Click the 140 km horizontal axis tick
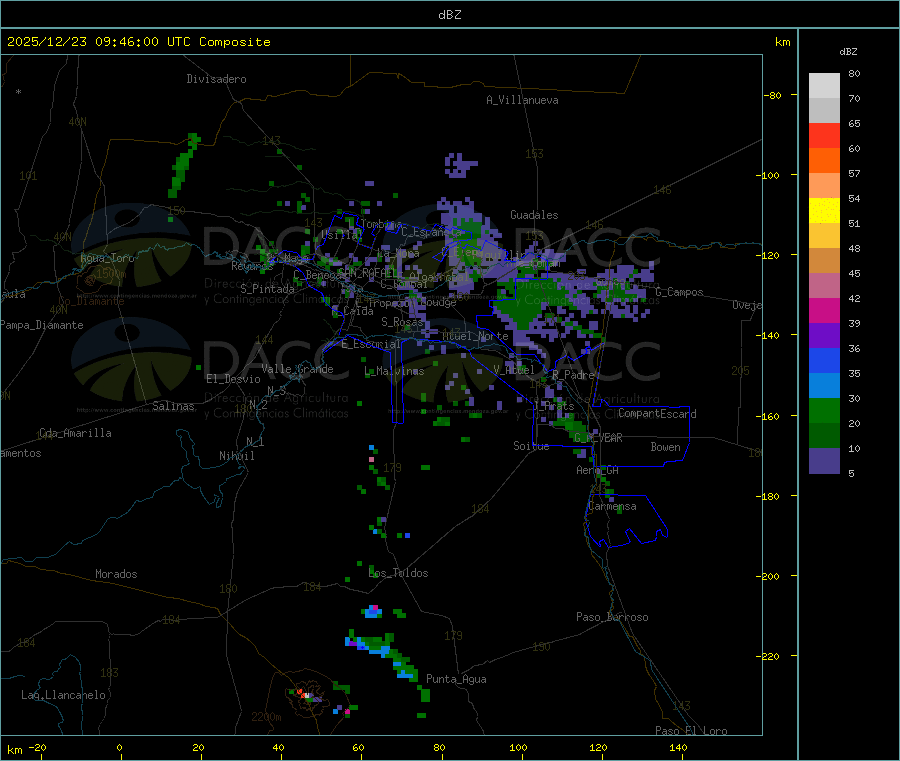 click(x=678, y=747)
